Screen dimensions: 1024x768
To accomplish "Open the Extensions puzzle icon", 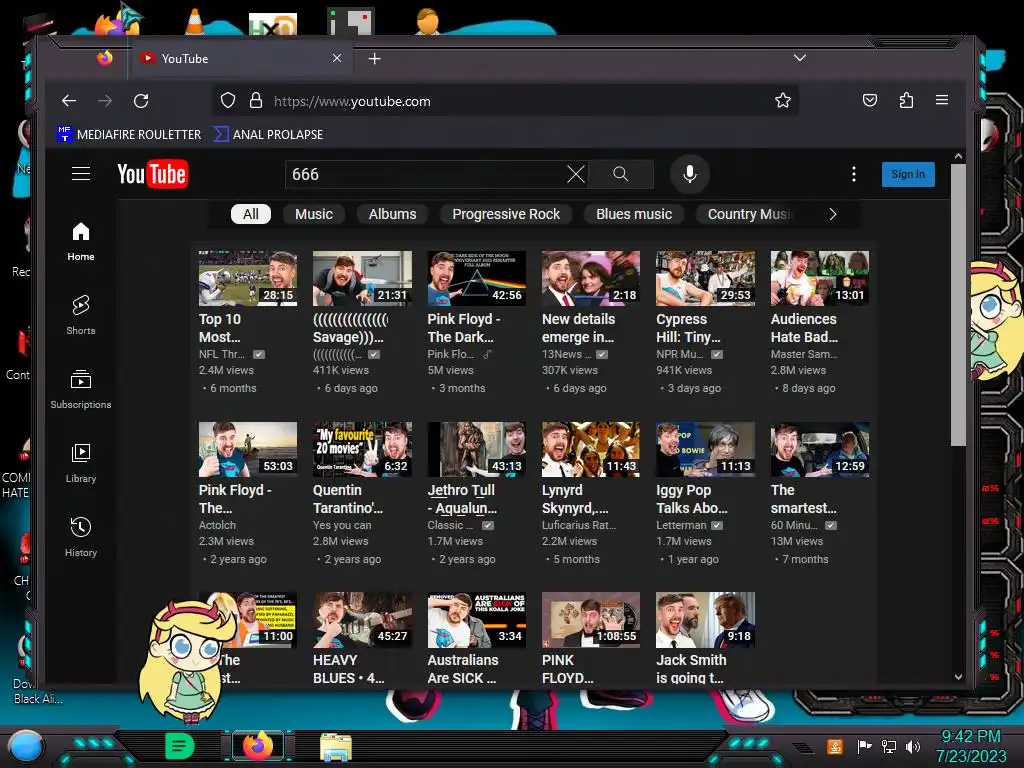I will [x=906, y=100].
